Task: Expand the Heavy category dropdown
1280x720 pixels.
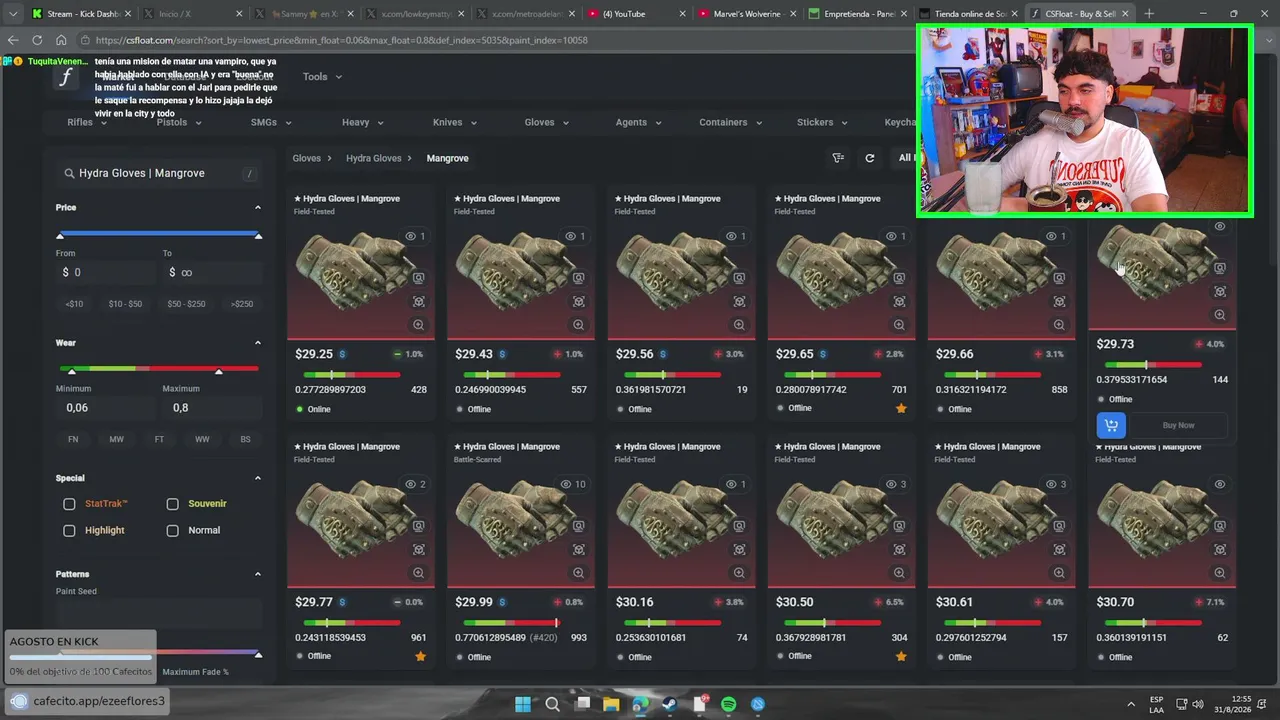Action: 362,122
